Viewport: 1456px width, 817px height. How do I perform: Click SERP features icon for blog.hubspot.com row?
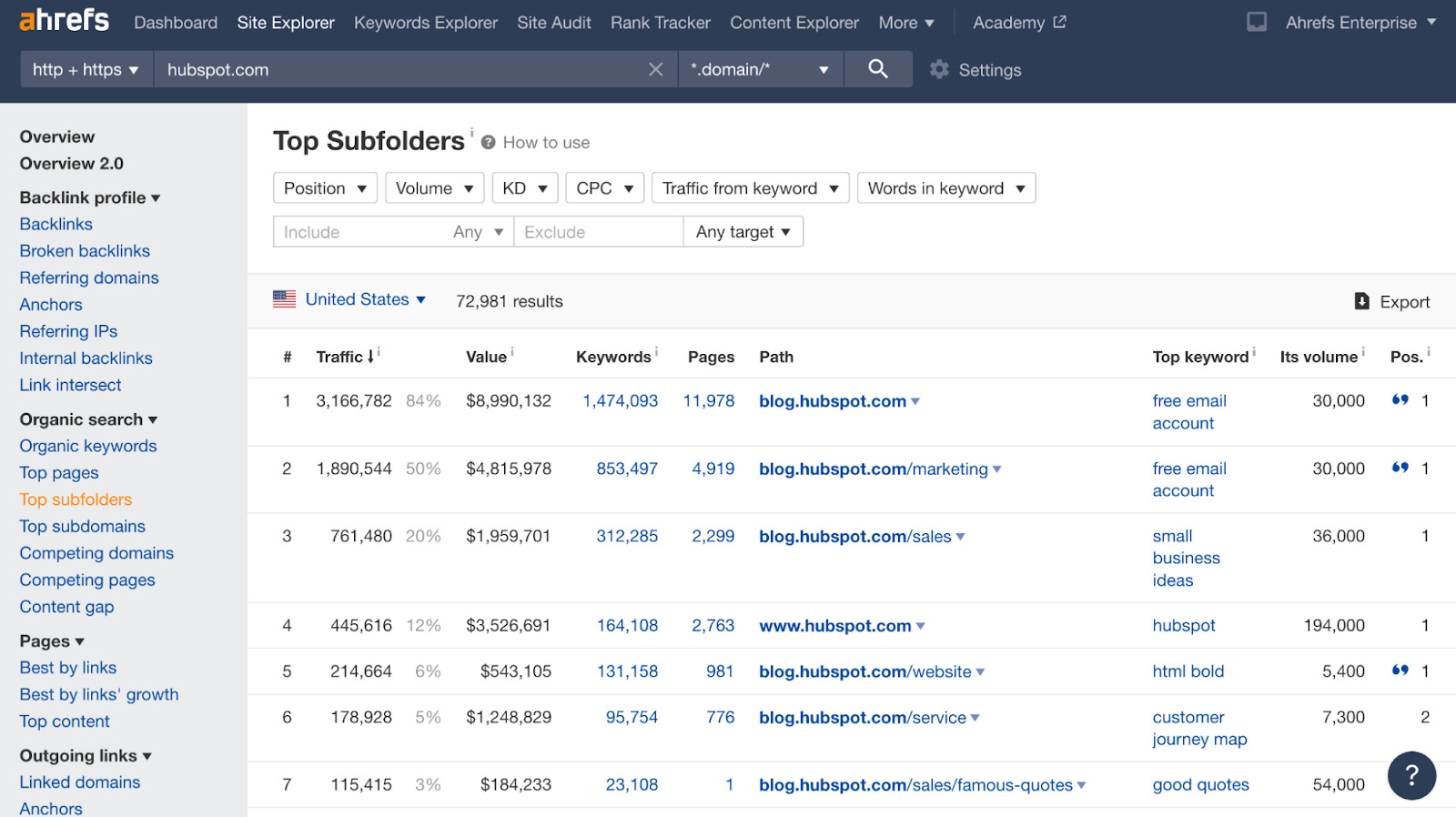1400,399
